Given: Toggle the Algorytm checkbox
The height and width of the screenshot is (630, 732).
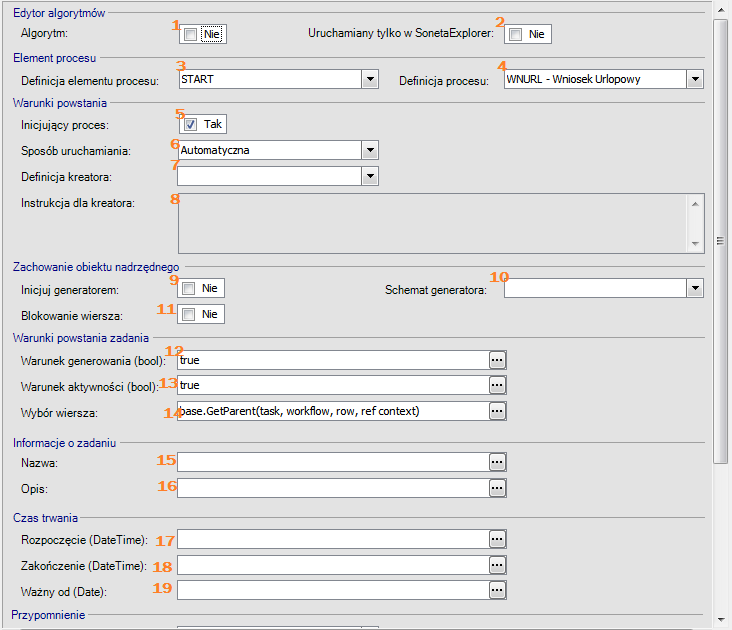Looking at the screenshot, I should 190,34.
